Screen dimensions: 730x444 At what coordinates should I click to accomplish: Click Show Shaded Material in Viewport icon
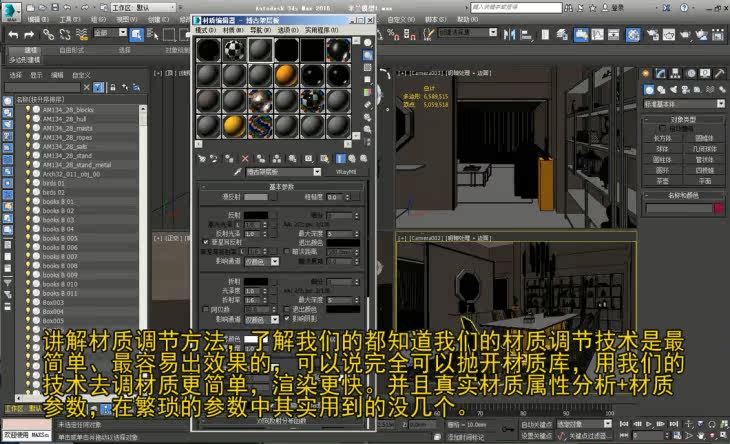point(324,159)
